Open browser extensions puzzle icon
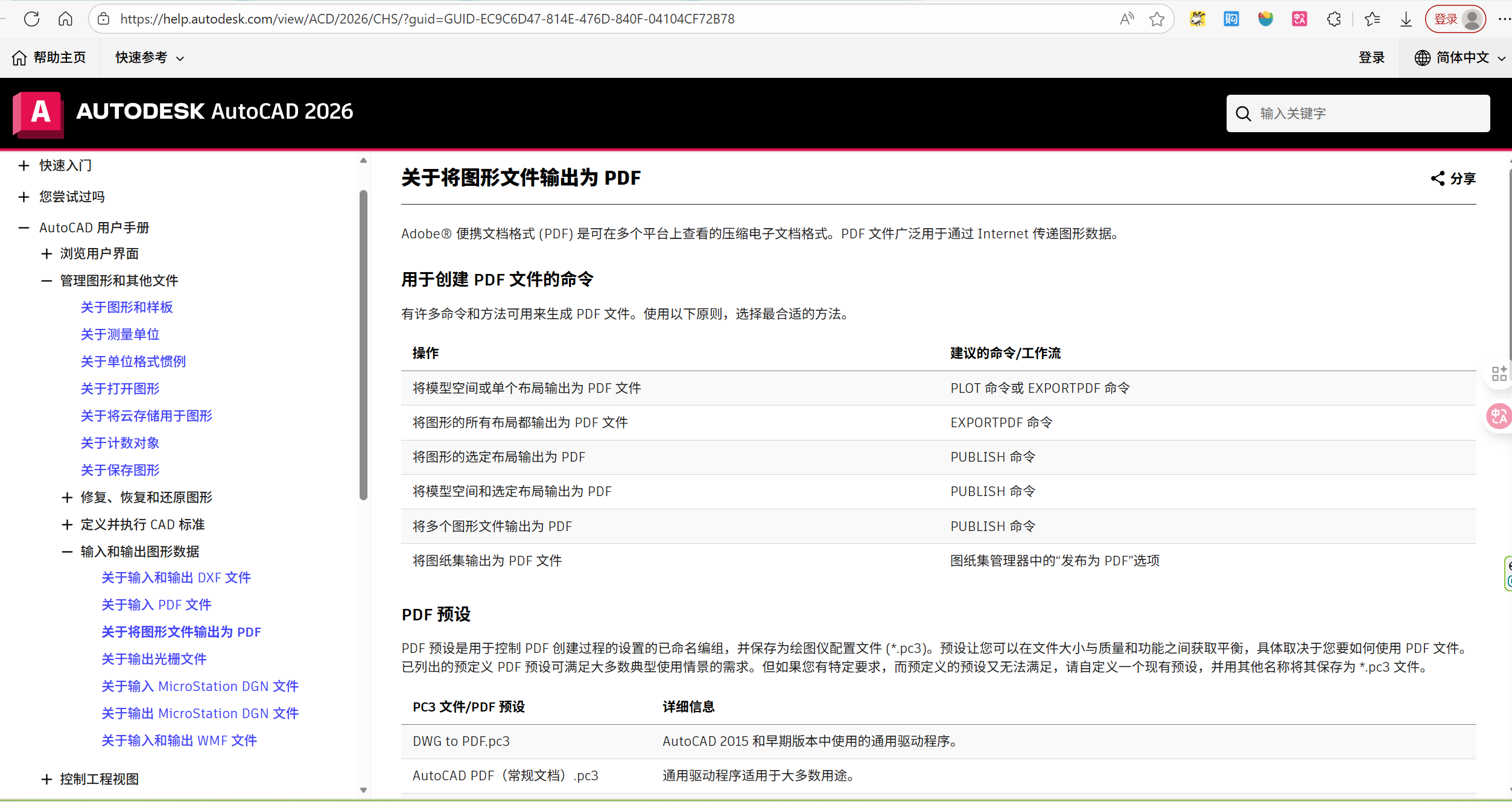1512x802 pixels. pos(1333,19)
